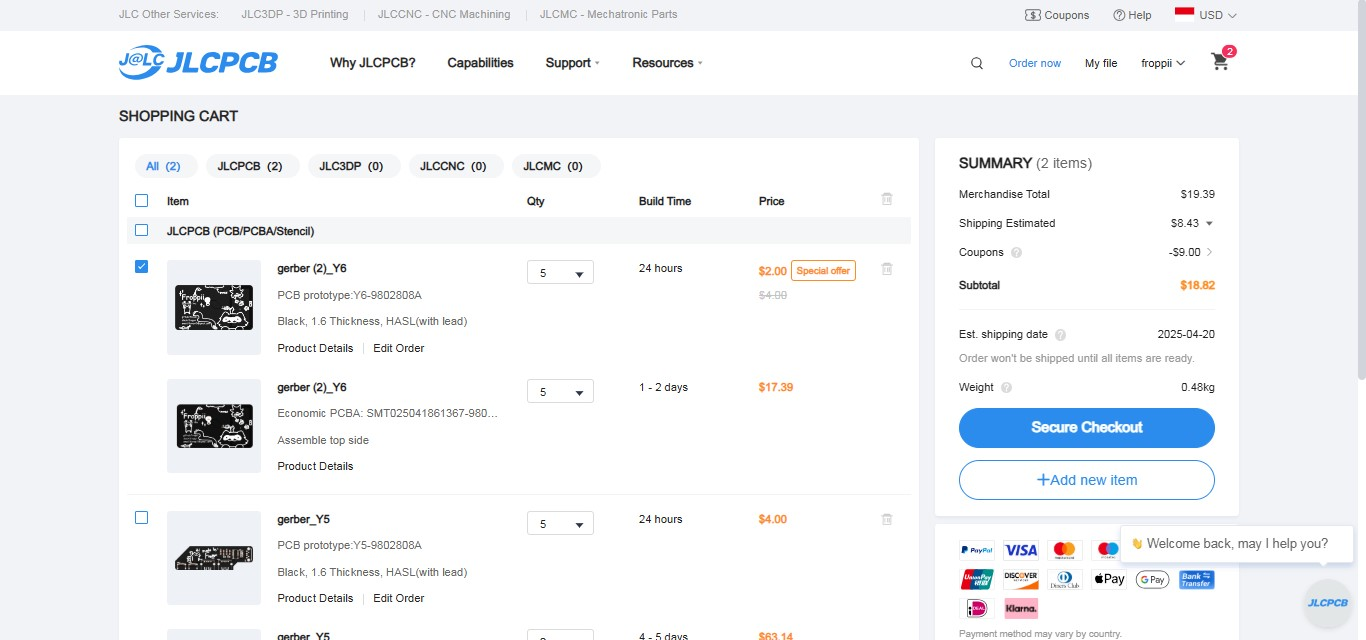Open the My file link
Viewport: 1366px width, 640px height.
tap(1101, 63)
